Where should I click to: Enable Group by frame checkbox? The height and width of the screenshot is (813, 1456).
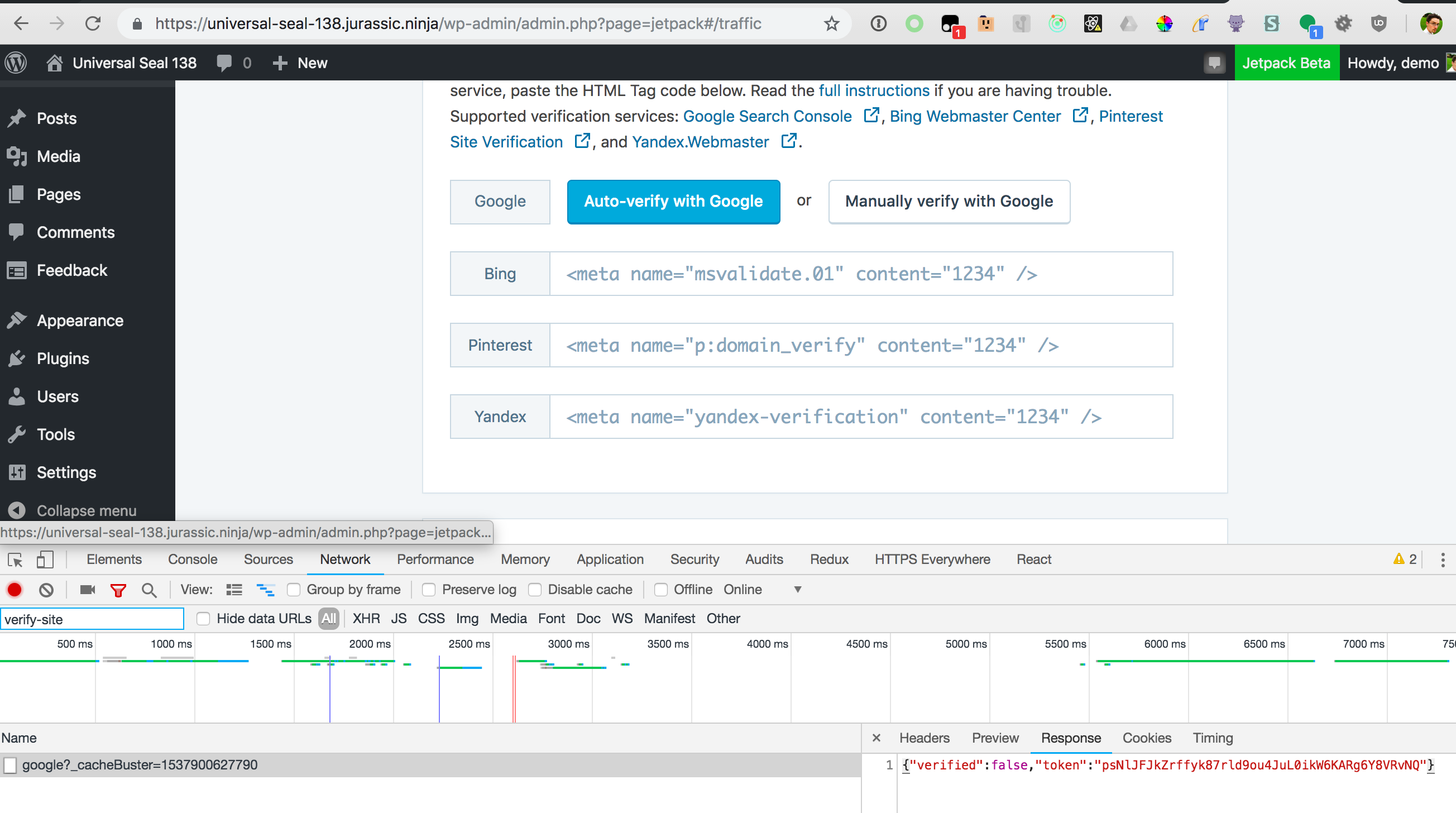pyautogui.click(x=293, y=590)
